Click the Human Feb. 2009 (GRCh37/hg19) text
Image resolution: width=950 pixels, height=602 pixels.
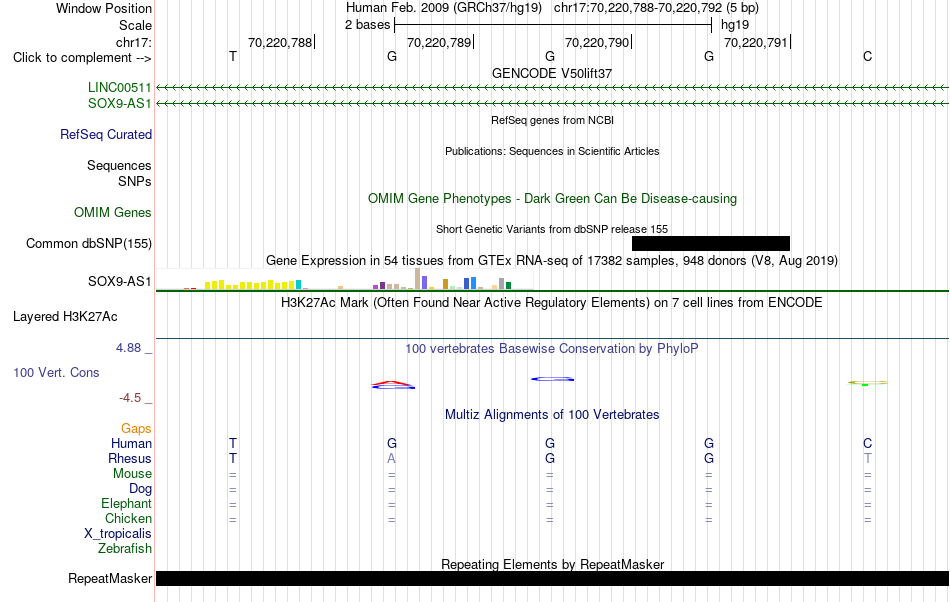(x=446, y=8)
